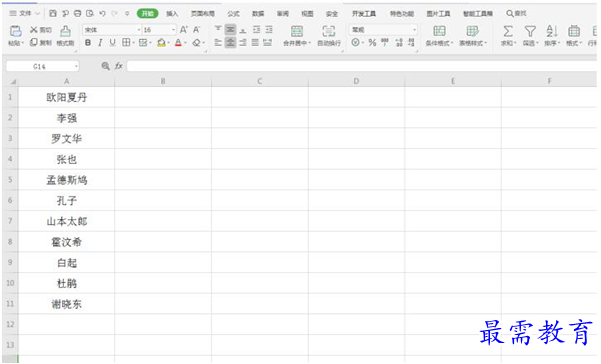Decrease font size with the smaller A icon
Screen dimensions: 601x364
pyautogui.click(x=197, y=30)
